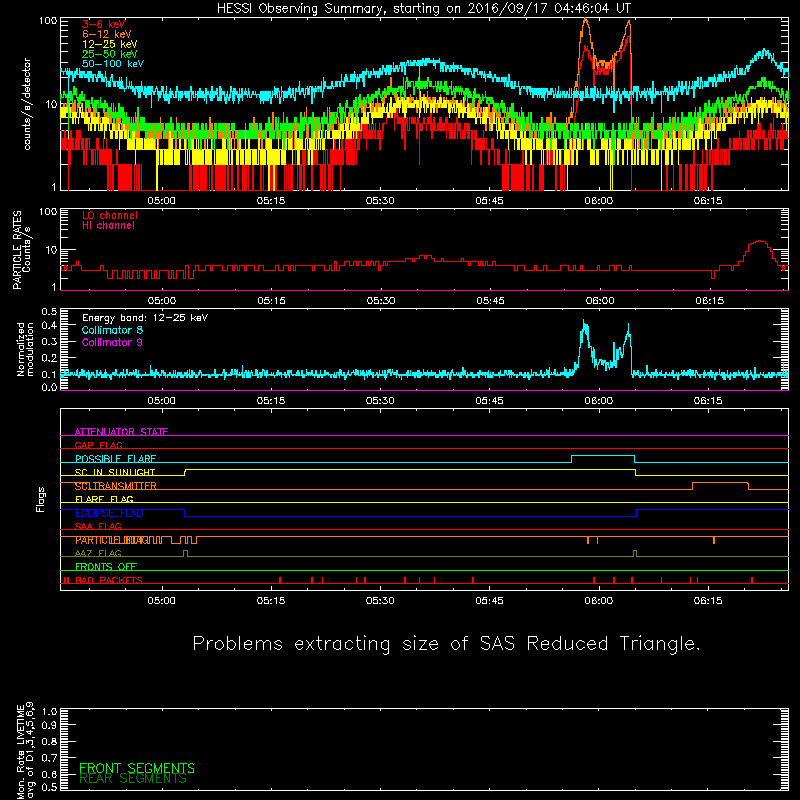The height and width of the screenshot is (800, 800).
Task: Click the Energy band: 12-25 keV label
Action: click(x=145, y=318)
